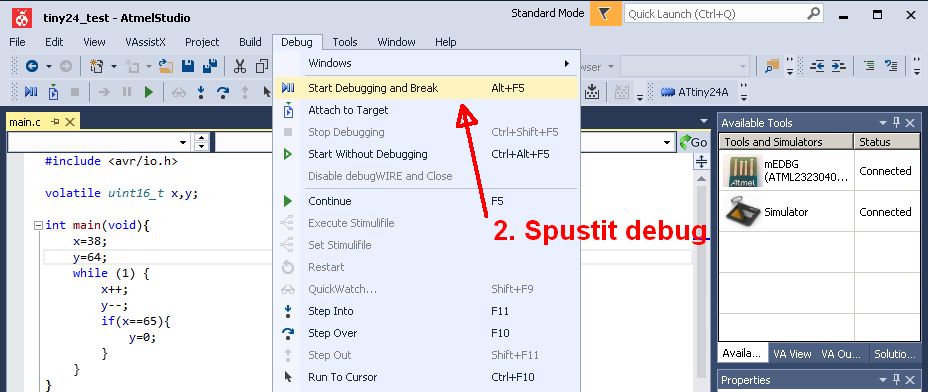Click the Find in Files icon
This screenshot has width=928, height=392.
pyautogui.click(x=772, y=66)
